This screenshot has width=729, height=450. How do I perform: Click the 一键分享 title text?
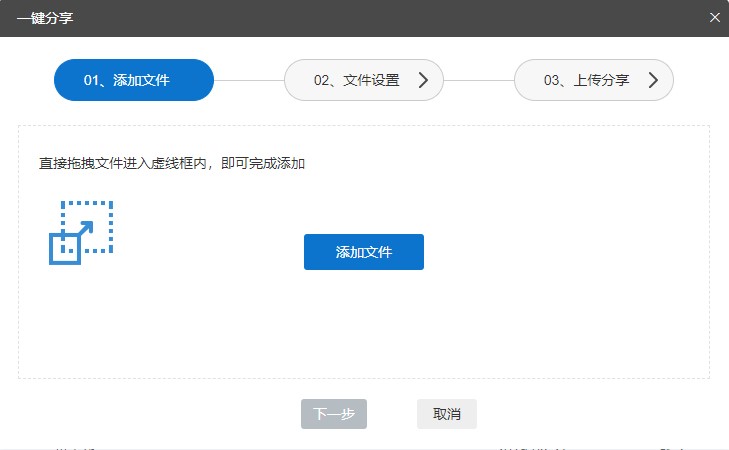click(x=45, y=18)
